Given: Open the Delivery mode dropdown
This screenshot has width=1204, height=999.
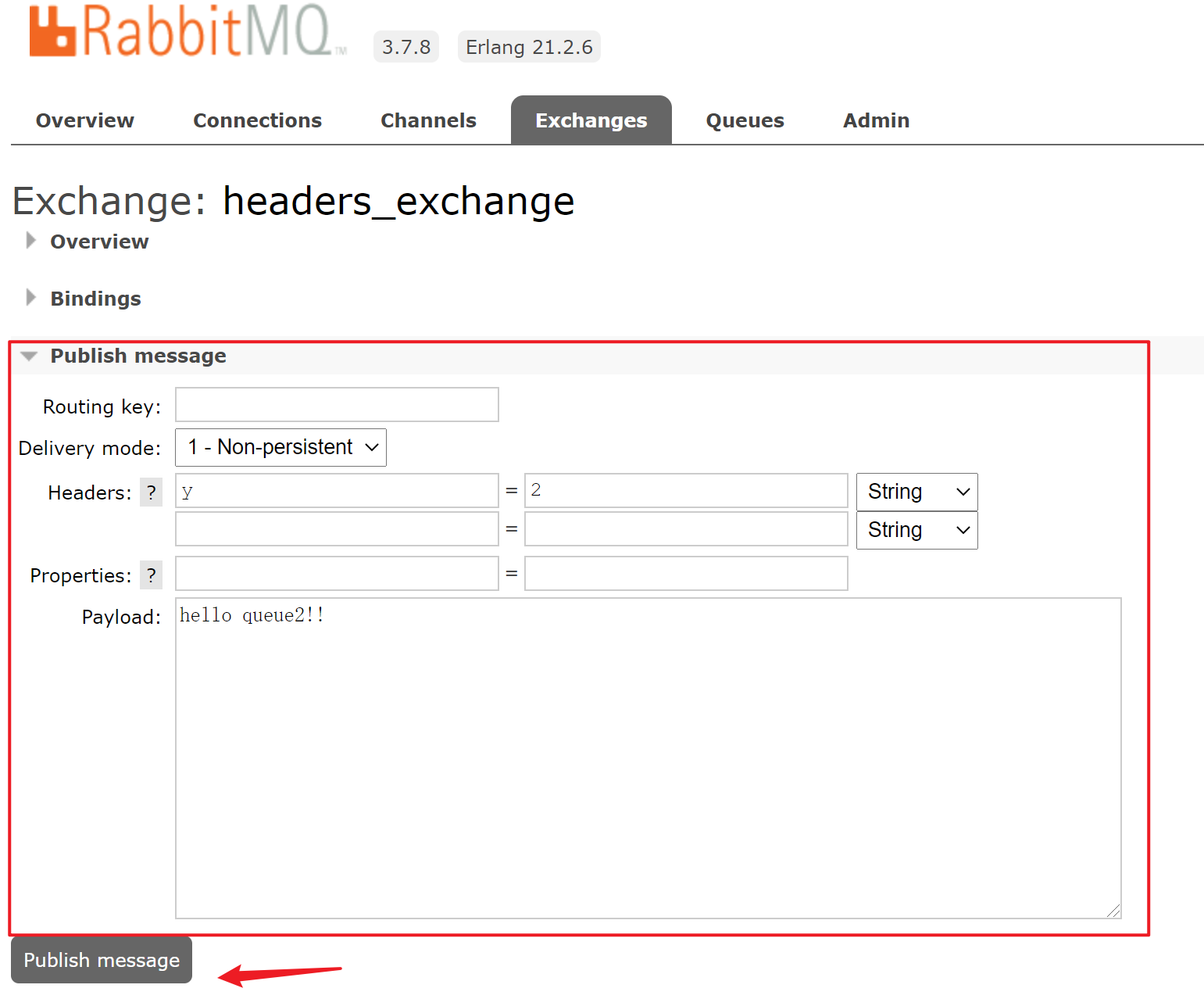Looking at the screenshot, I should pyautogui.click(x=280, y=447).
